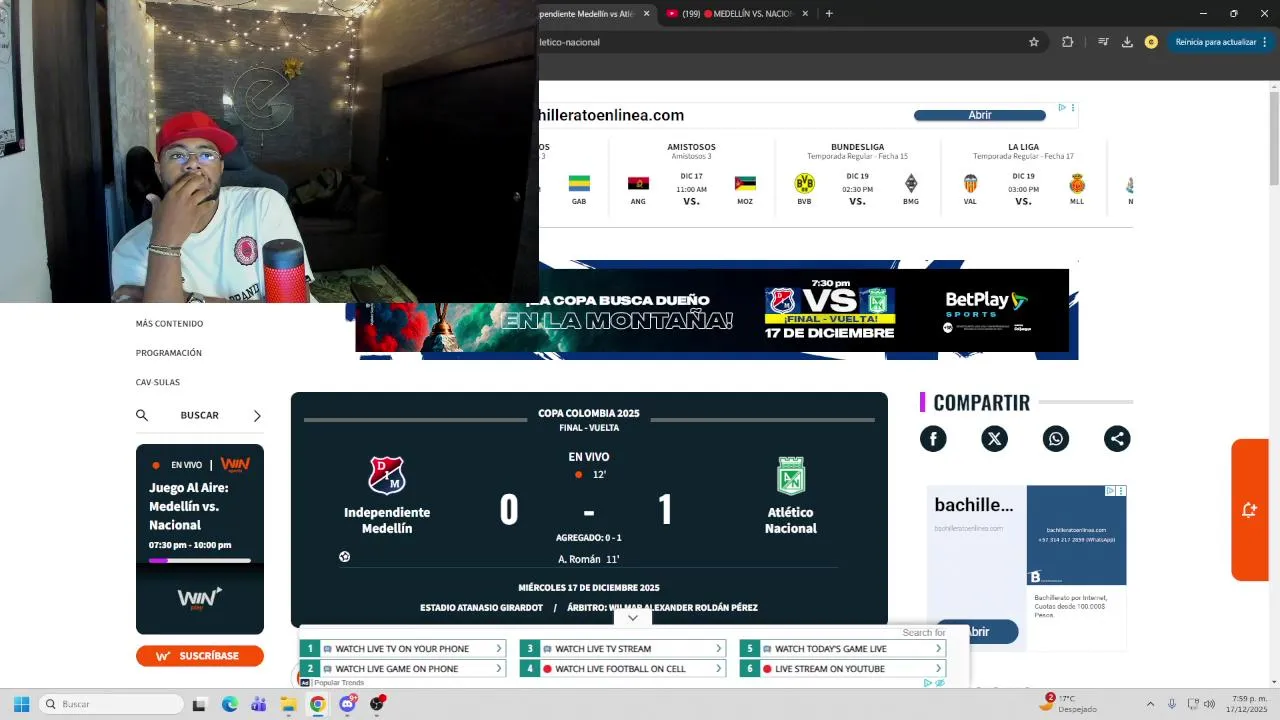Viewport: 1280px width, 720px height.
Task: Click Reinicia para actualizar button
Action: coord(1221,42)
